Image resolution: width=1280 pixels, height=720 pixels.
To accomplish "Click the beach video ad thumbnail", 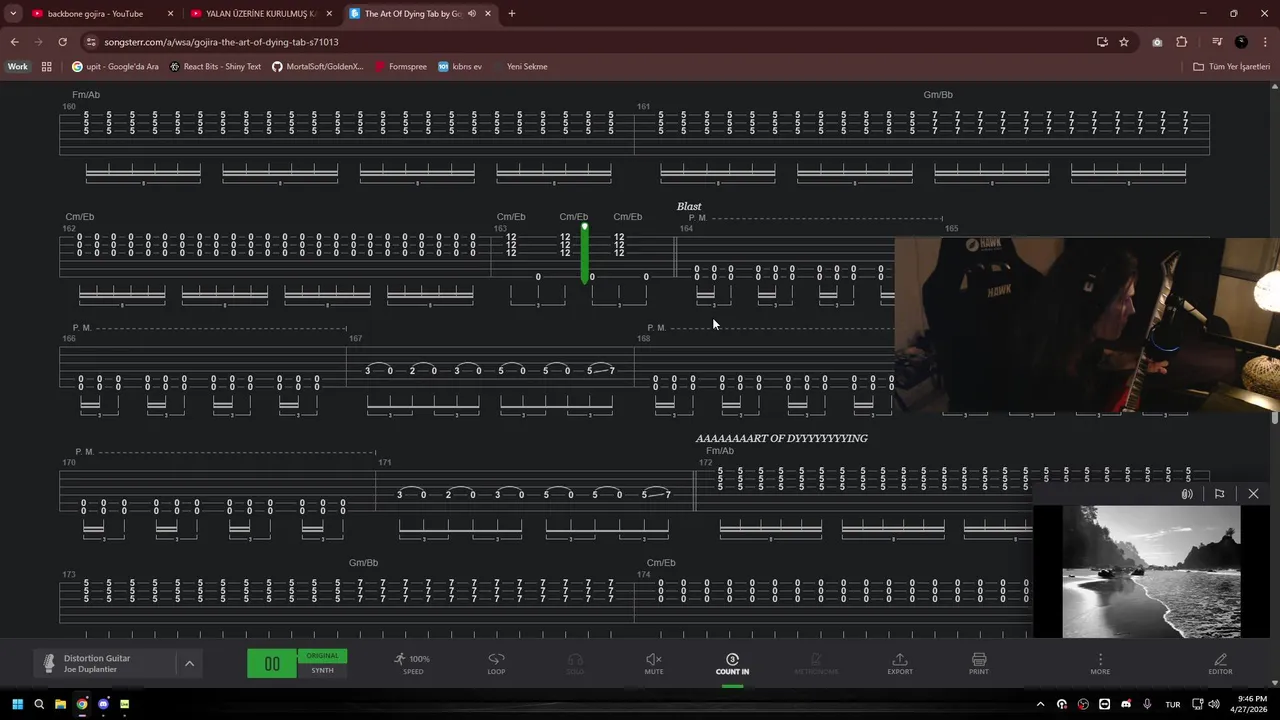I will (1151, 571).
